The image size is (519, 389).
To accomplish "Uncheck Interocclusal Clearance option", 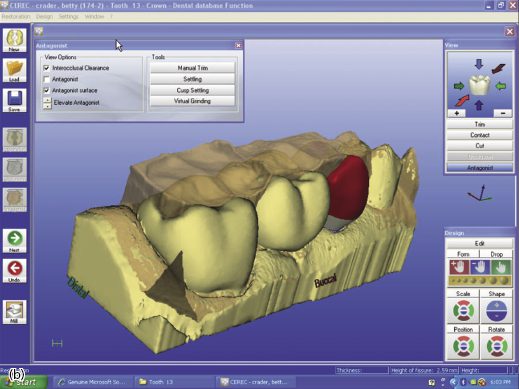I will click(x=47, y=68).
